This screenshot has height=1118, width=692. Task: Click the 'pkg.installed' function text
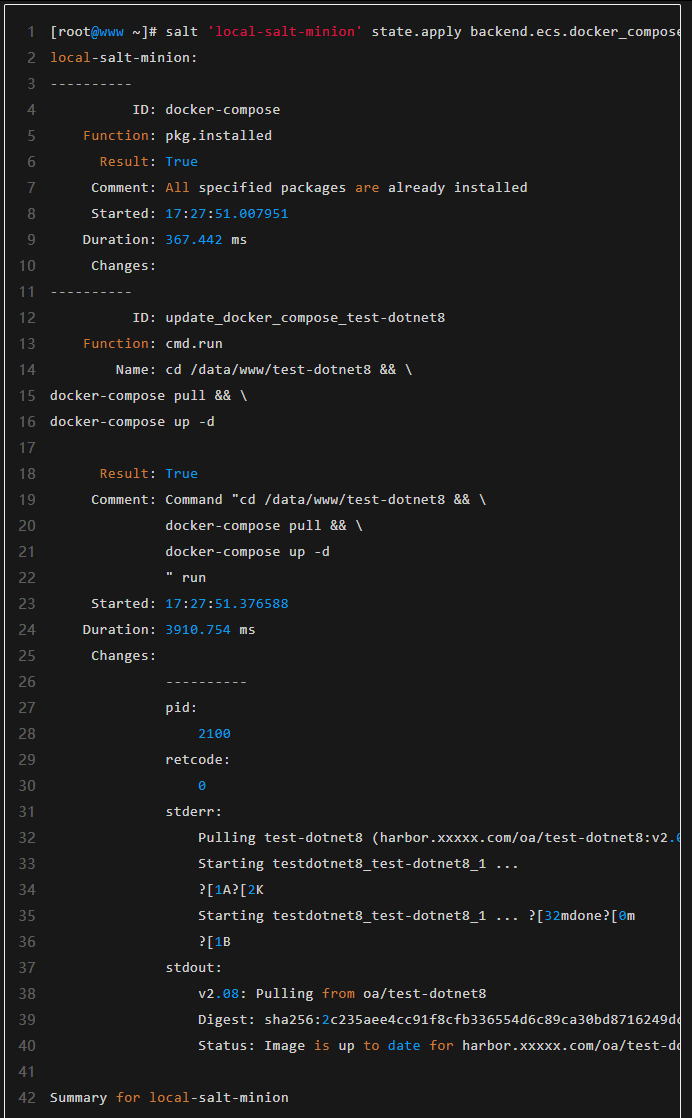pos(218,136)
